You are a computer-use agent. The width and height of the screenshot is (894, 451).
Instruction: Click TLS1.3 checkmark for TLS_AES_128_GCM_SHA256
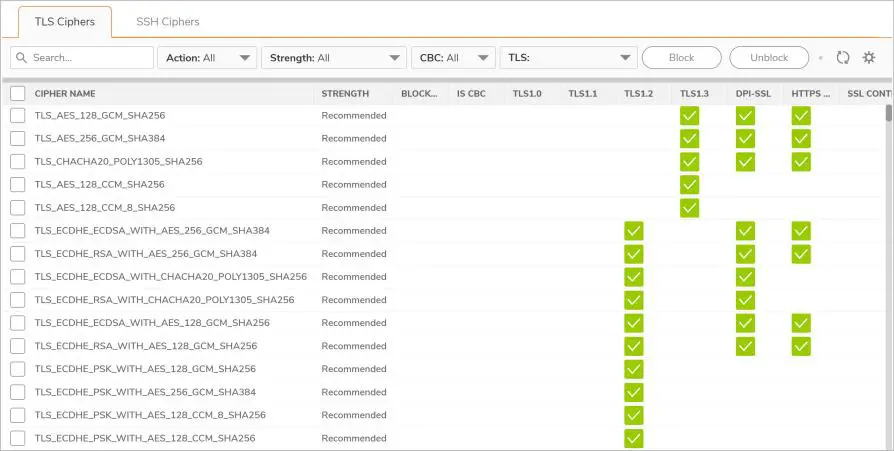689,116
